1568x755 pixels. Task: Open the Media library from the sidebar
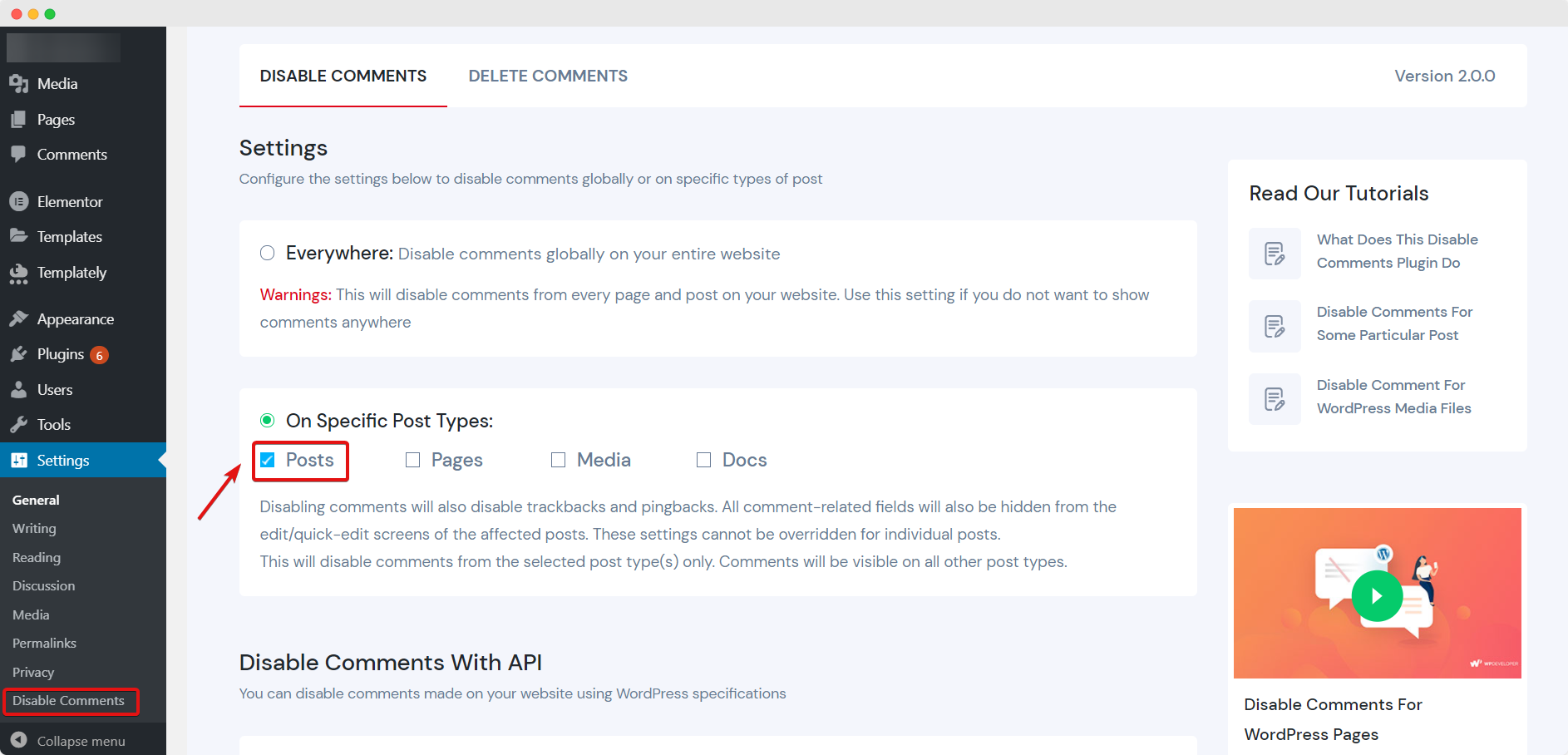tap(57, 83)
